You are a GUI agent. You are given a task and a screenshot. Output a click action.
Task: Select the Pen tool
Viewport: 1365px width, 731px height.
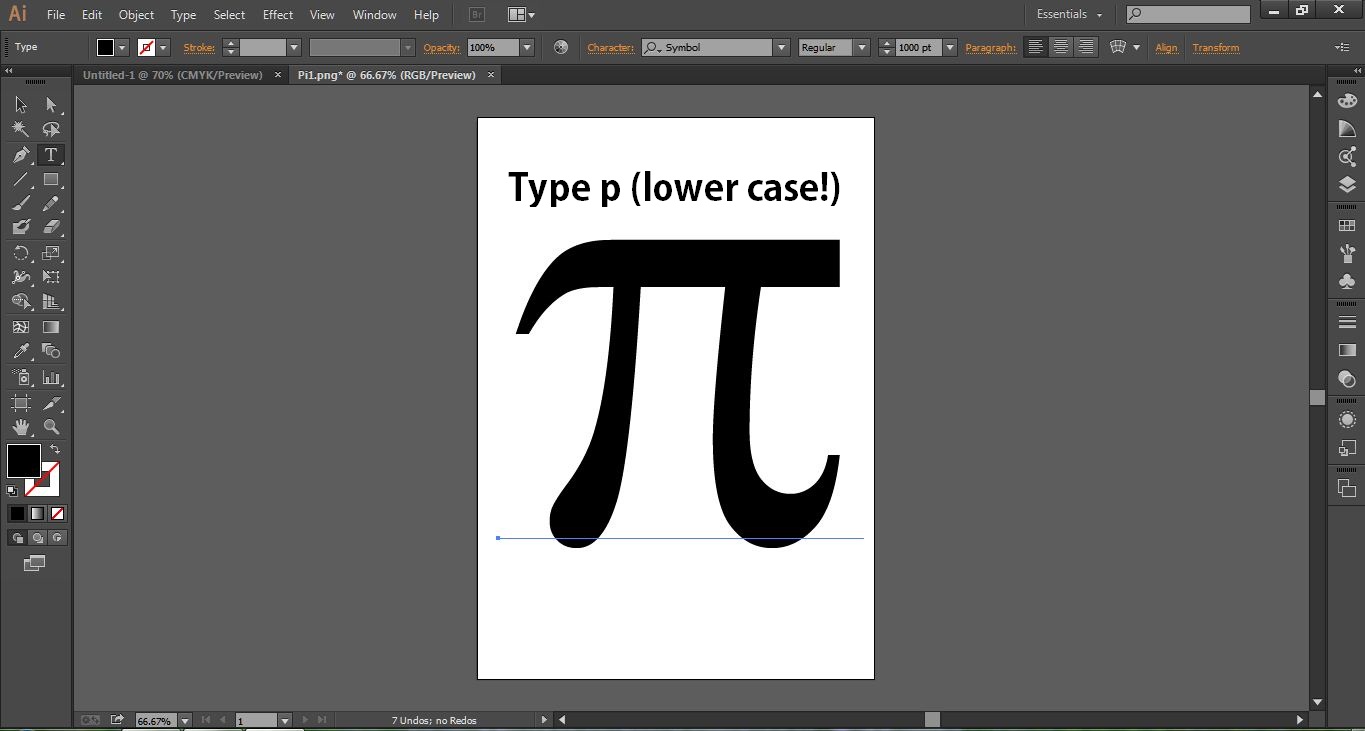pyautogui.click(x=21, y=155)
